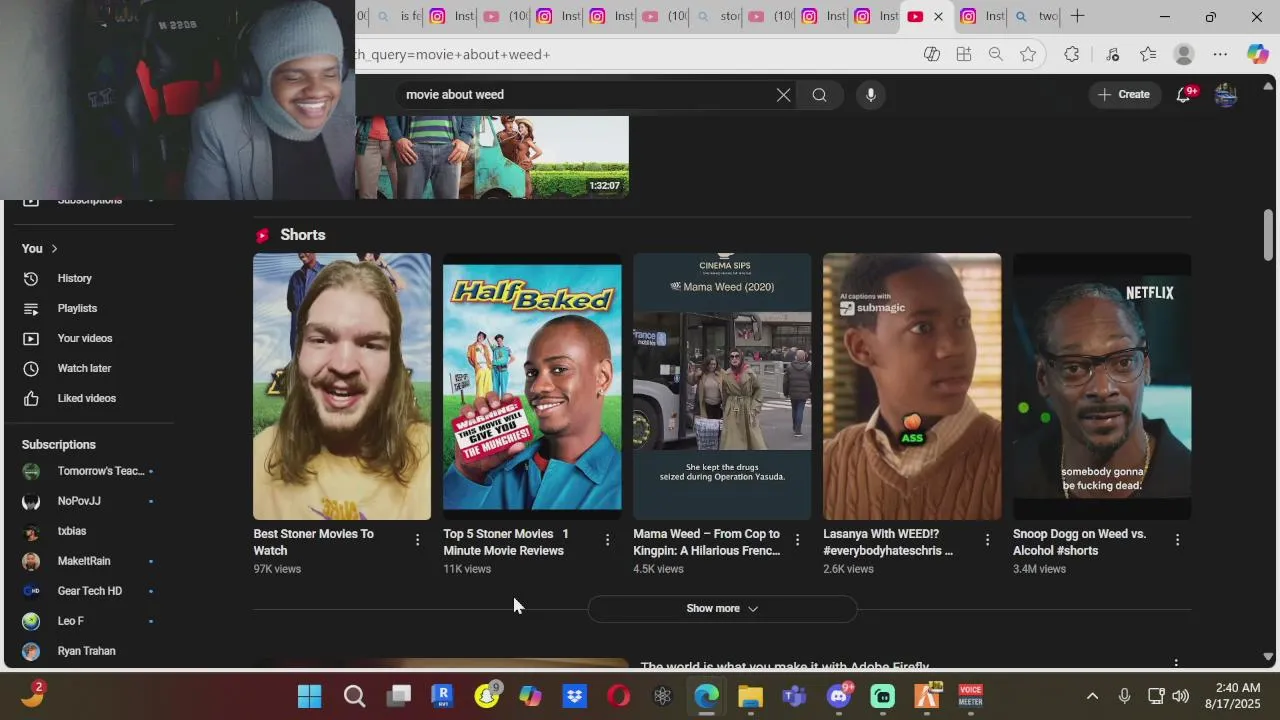This screenshot has height=720, width=1280.
Task: Launch Dropbox from the taskbar
Action: (575, 696)
